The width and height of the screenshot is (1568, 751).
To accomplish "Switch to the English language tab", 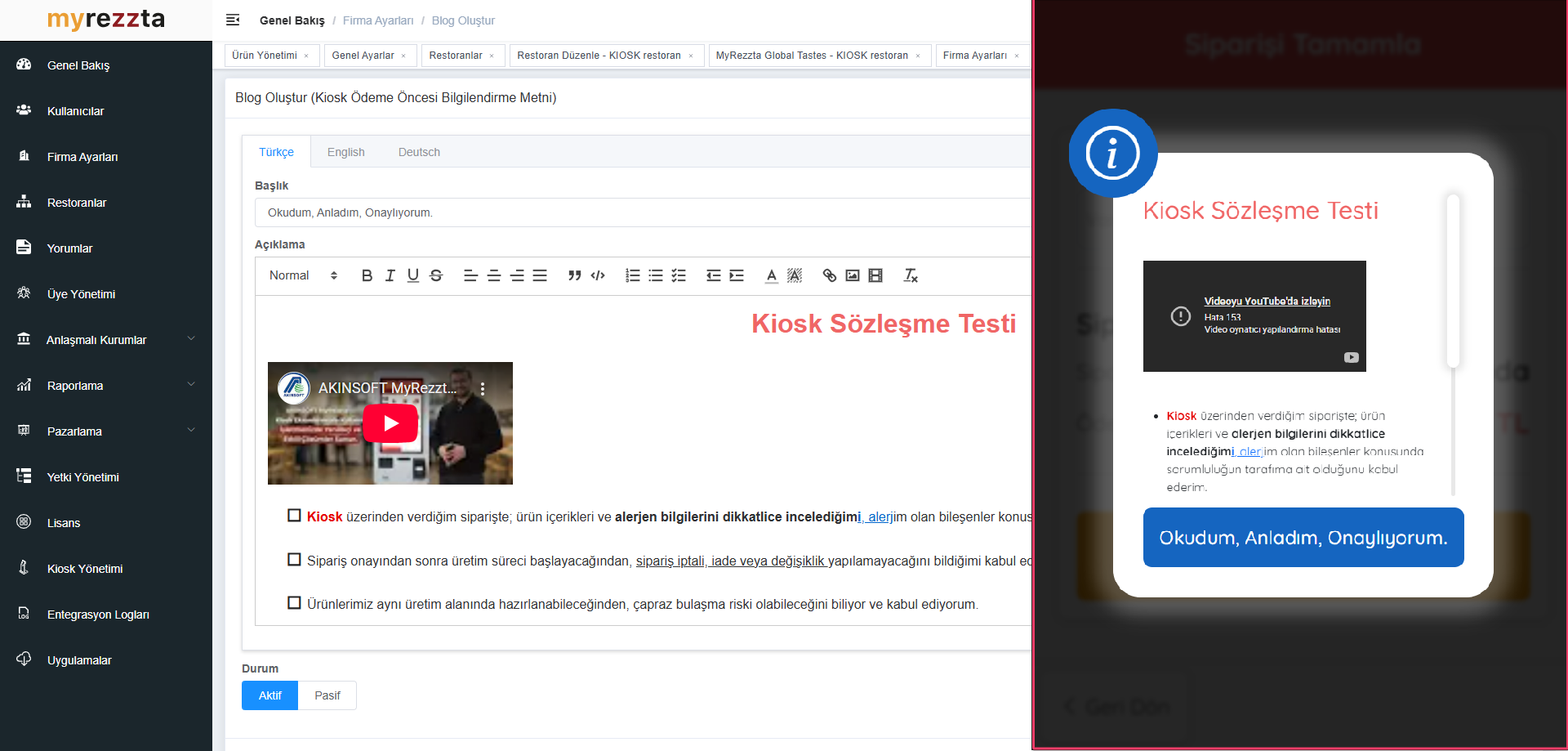I will [345, 152].
